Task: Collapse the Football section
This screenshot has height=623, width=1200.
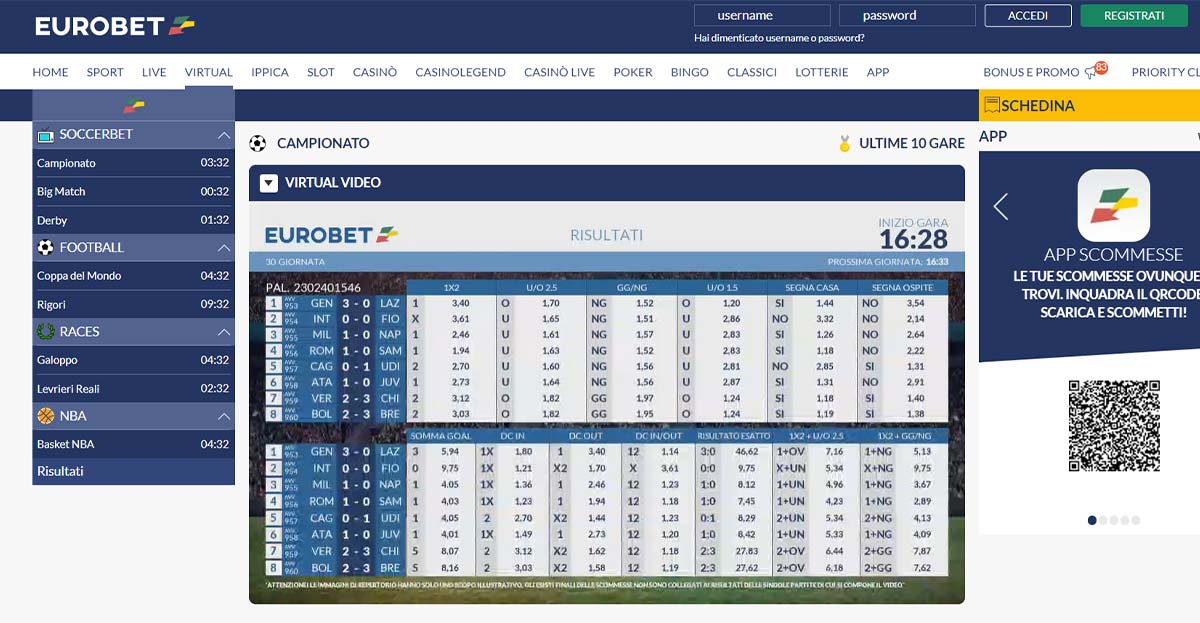Action: (223, 248)
